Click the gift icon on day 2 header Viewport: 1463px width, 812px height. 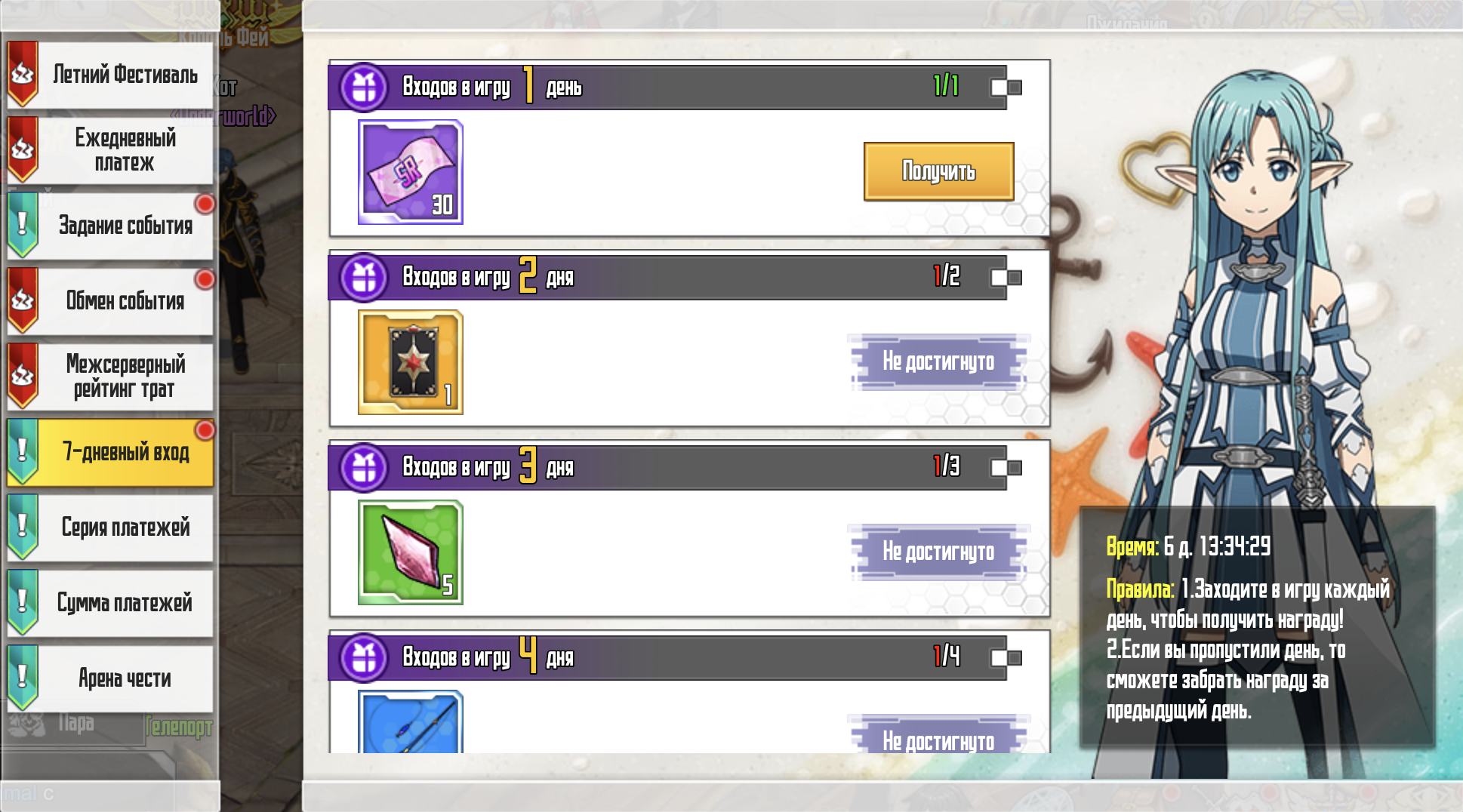click(x=364, y=278)
